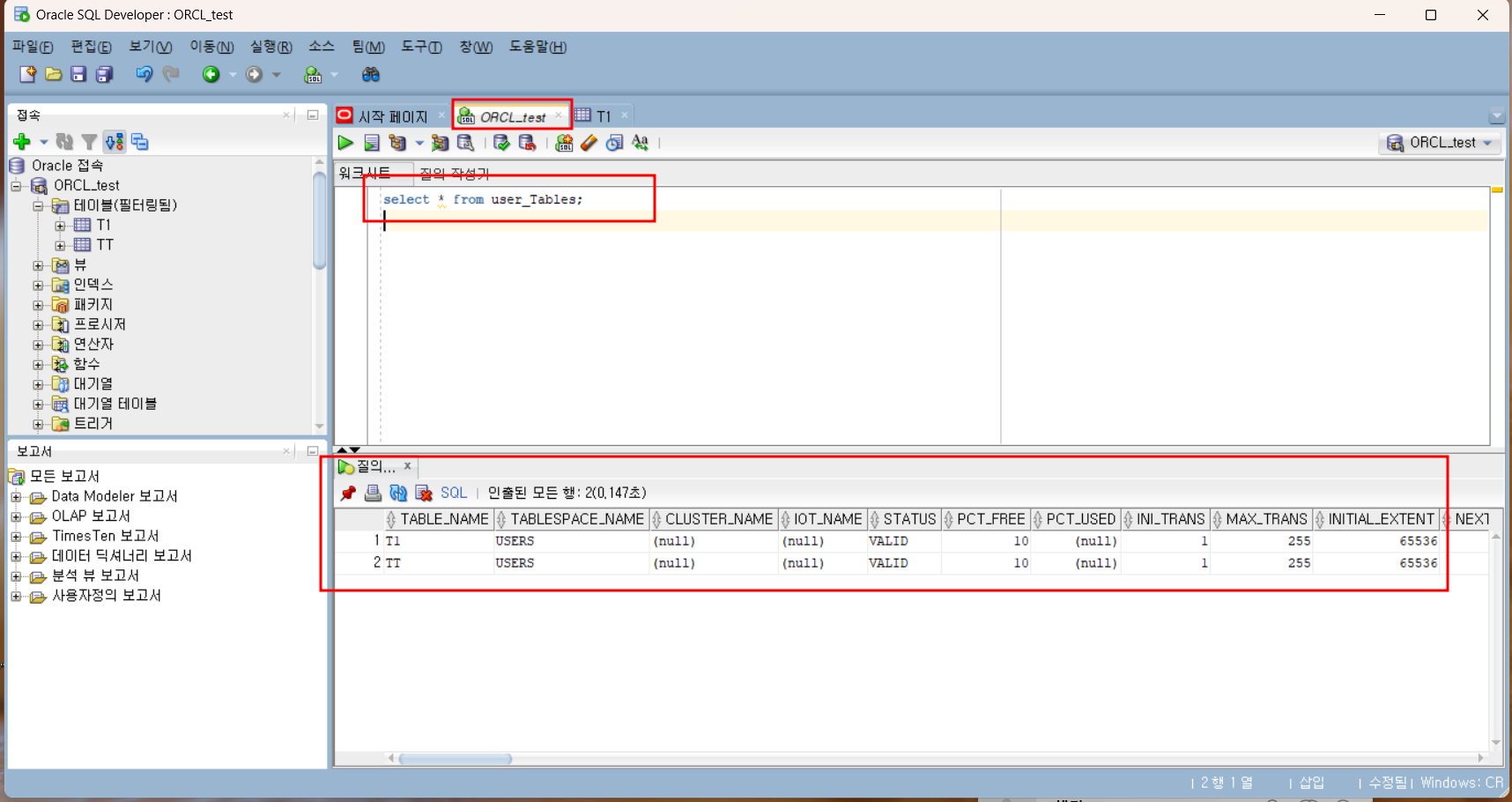Open Forward navigation history dropdown arrow

276,75
